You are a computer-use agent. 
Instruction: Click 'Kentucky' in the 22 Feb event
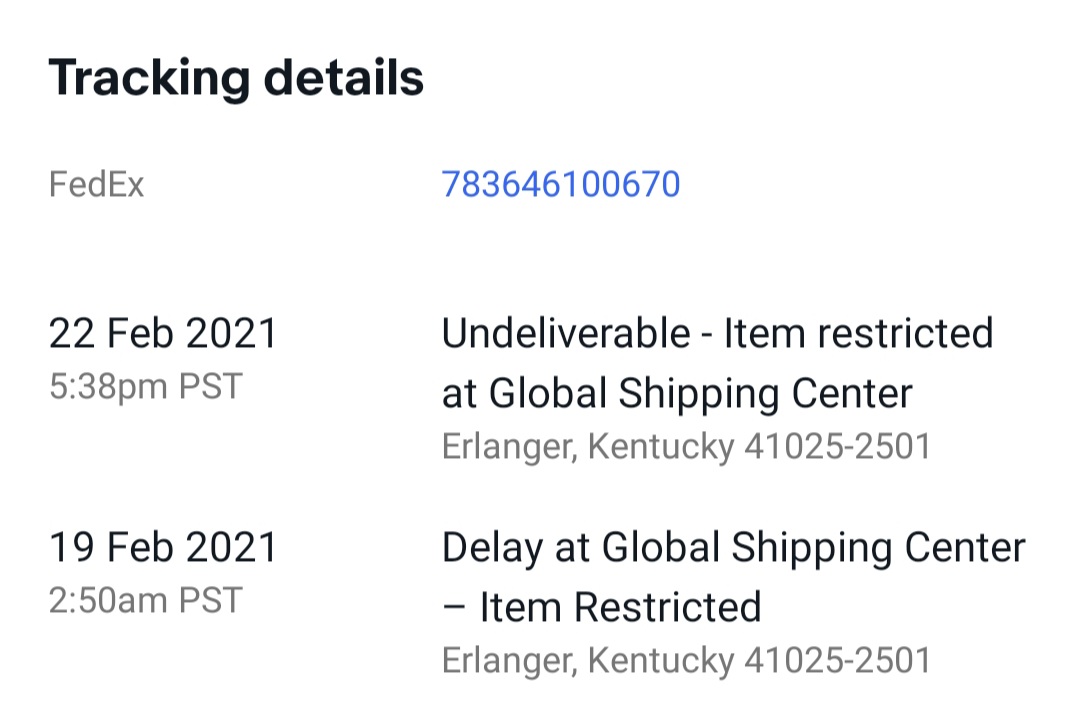[660, 447]
